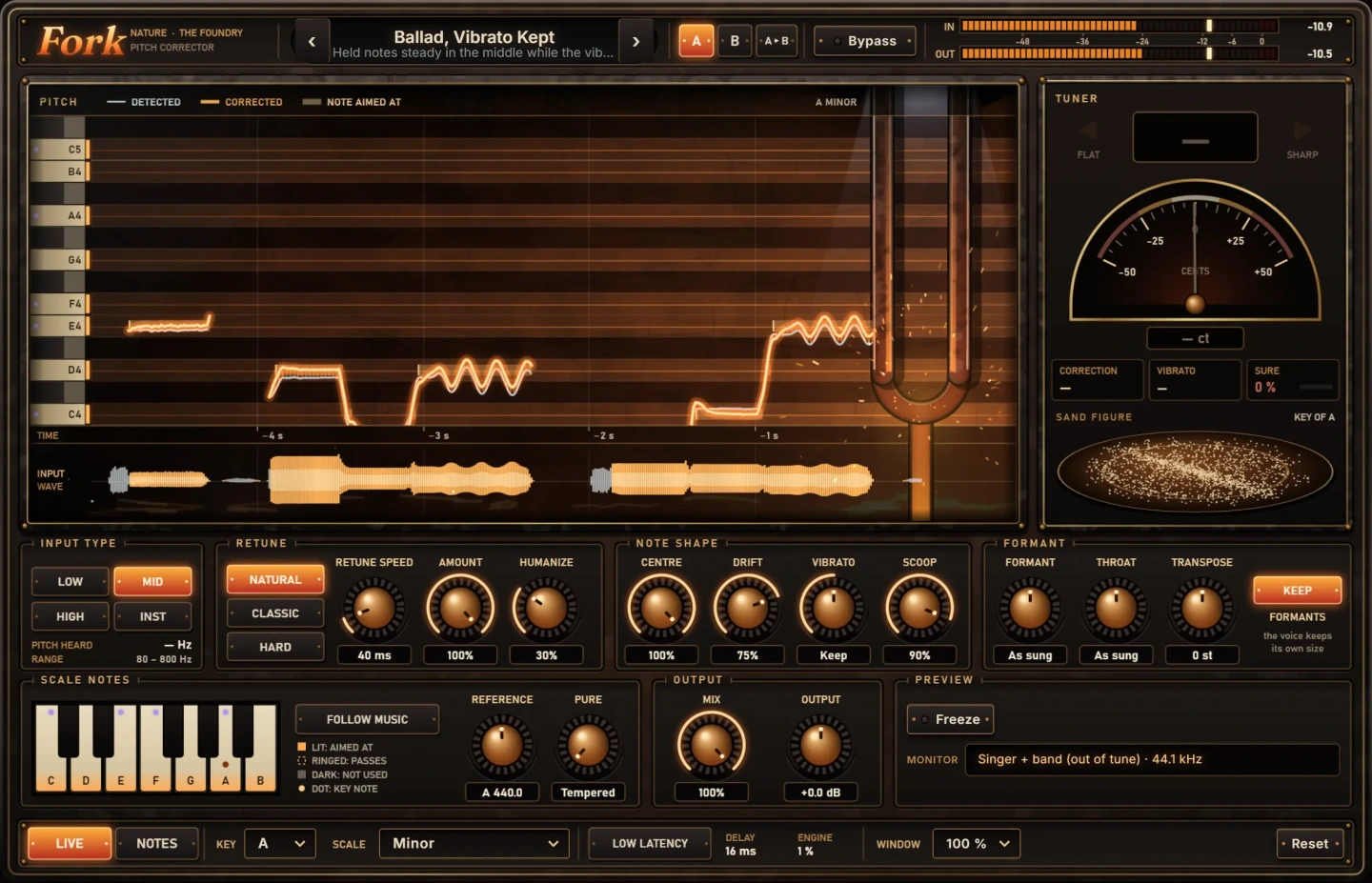Click the Humanize knob

(x=546, y=608)
